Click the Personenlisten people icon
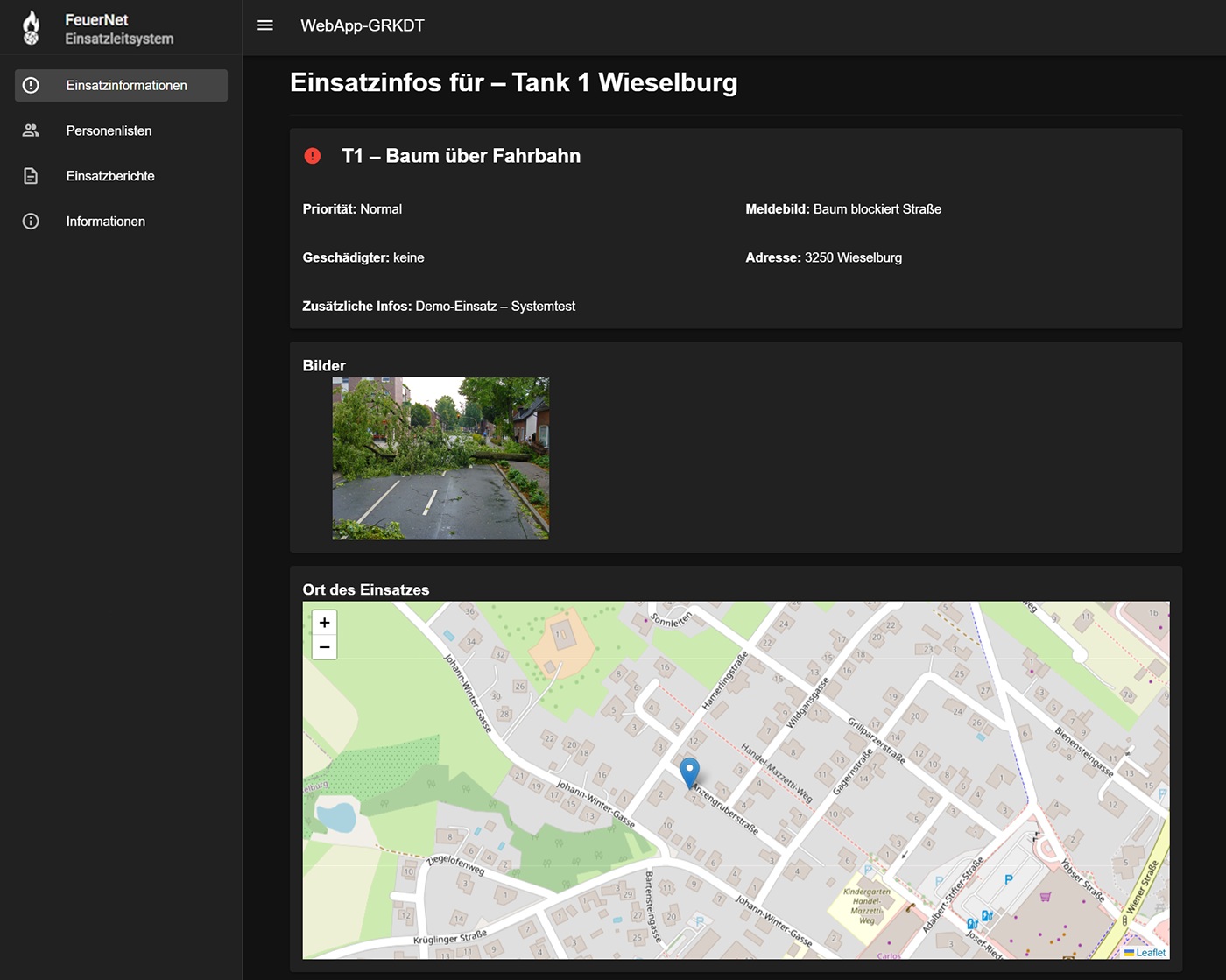 [31, 130]
